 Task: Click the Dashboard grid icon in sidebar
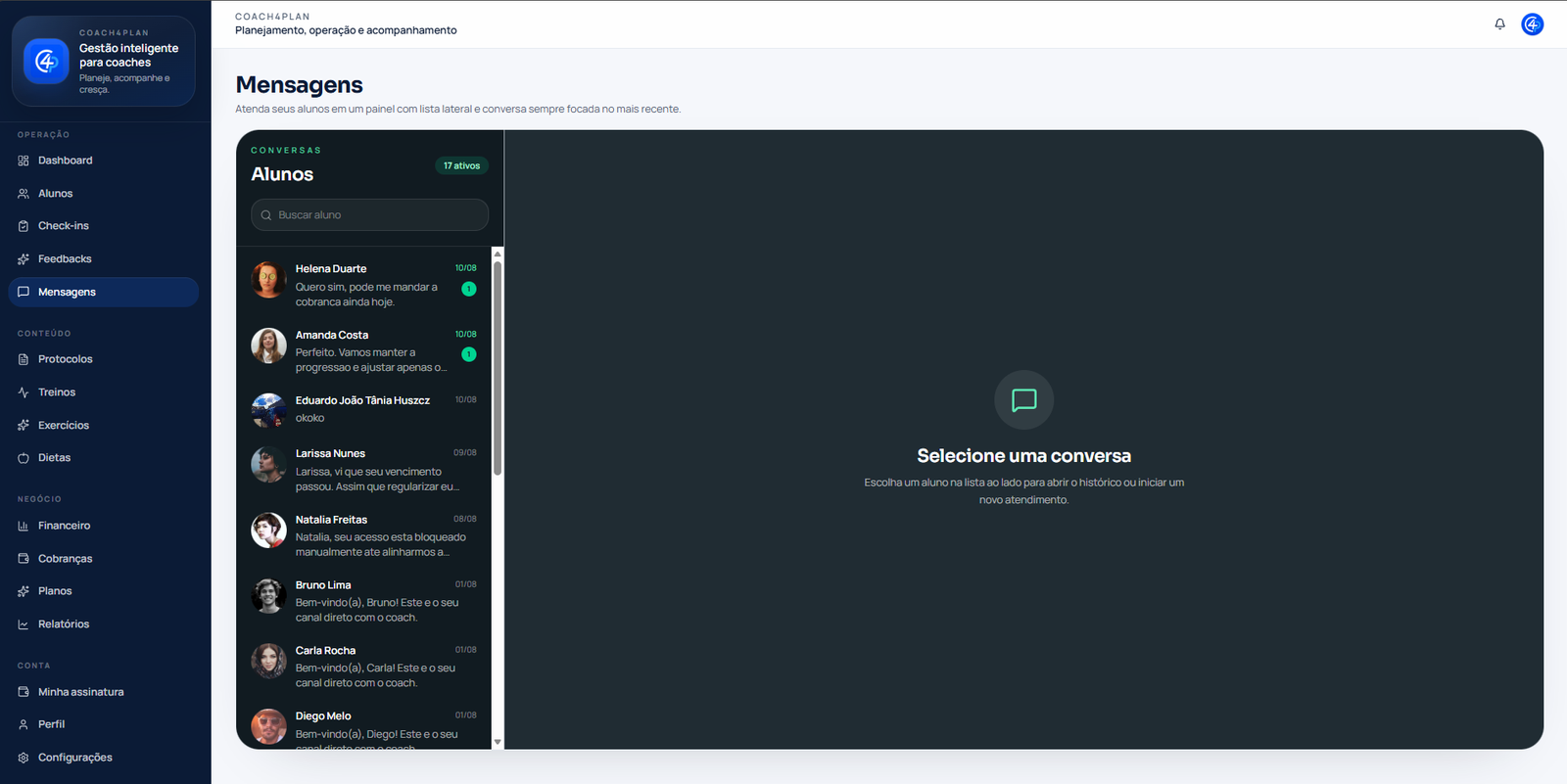pyautogui.click(x=24, y=161)
